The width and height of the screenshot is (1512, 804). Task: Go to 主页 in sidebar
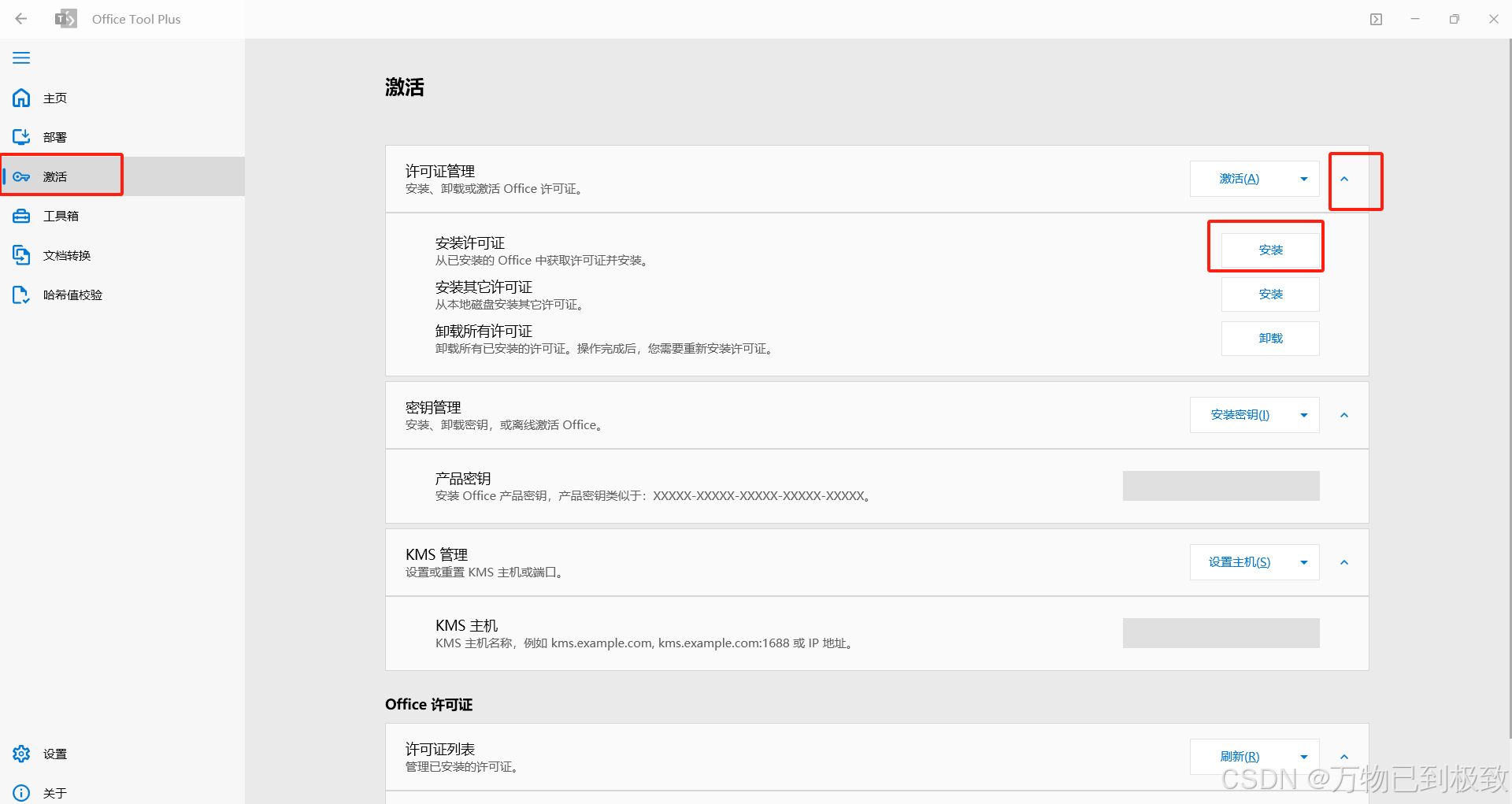122,98
